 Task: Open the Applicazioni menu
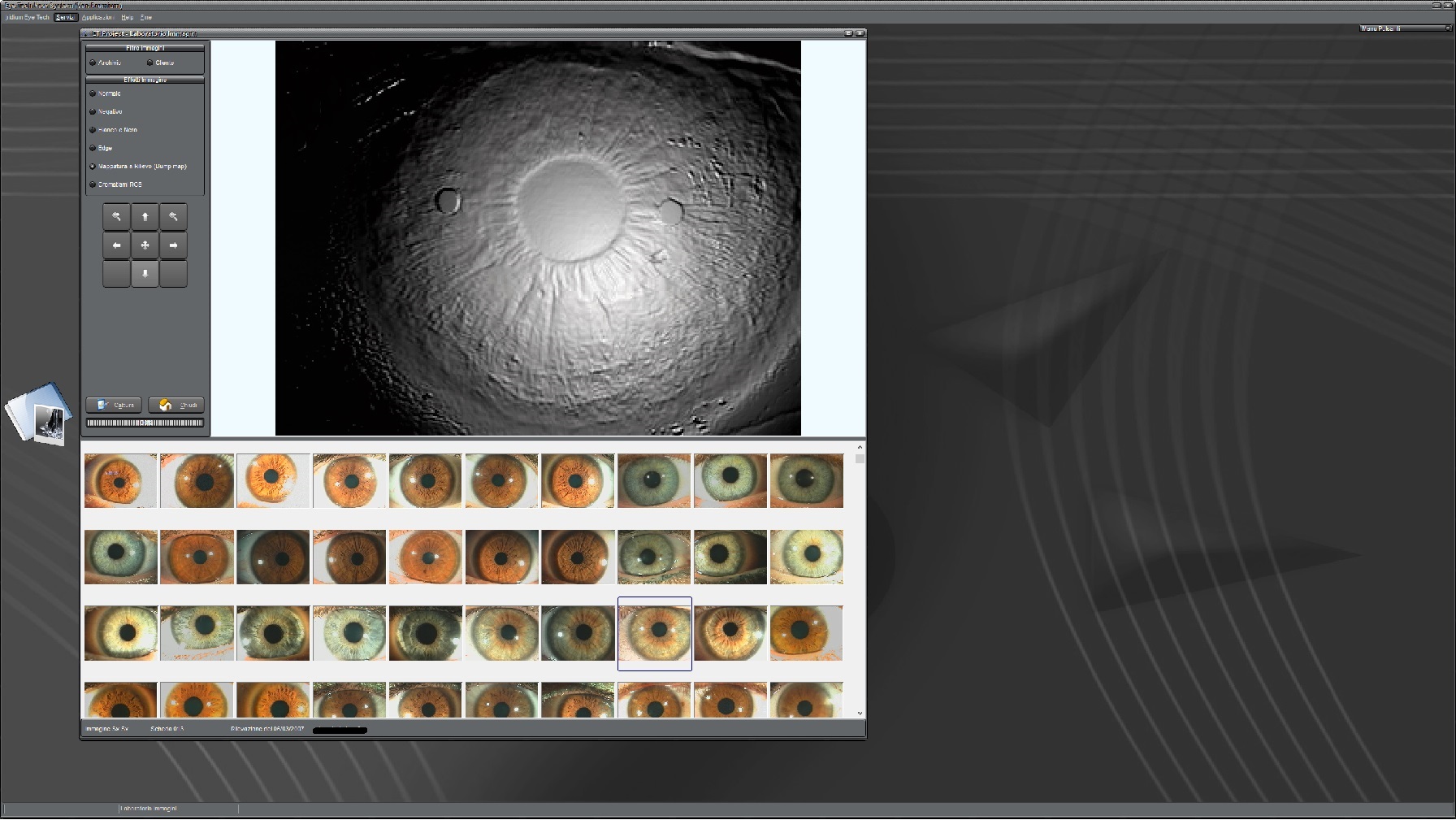(x=97, y=17)
